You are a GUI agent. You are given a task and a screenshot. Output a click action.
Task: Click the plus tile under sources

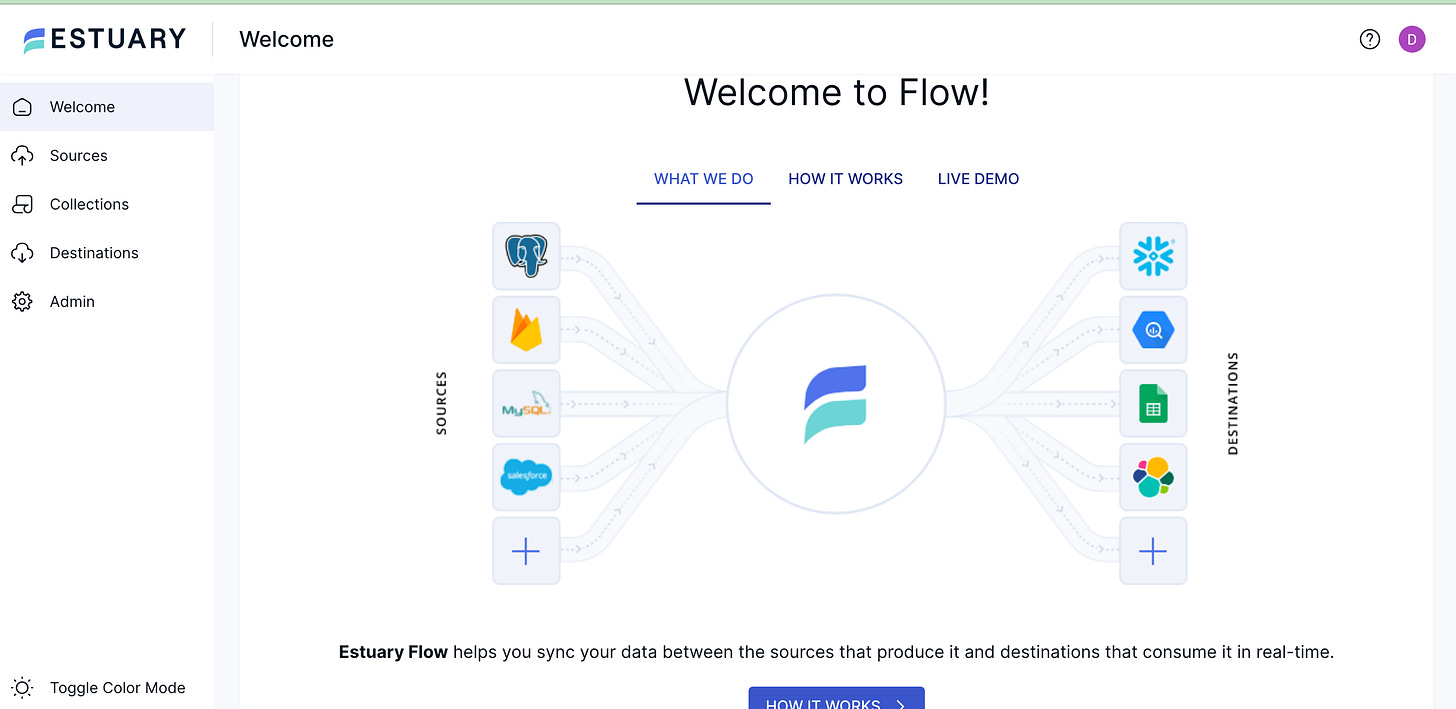pos(526,551)
